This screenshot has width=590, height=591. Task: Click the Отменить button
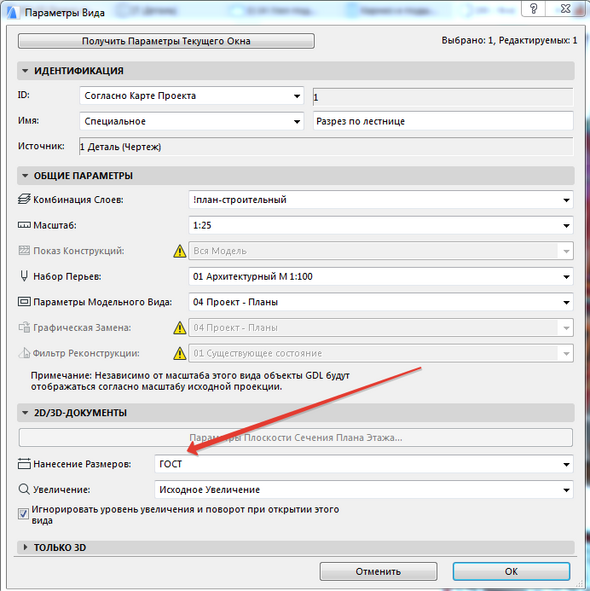point(378,571)
